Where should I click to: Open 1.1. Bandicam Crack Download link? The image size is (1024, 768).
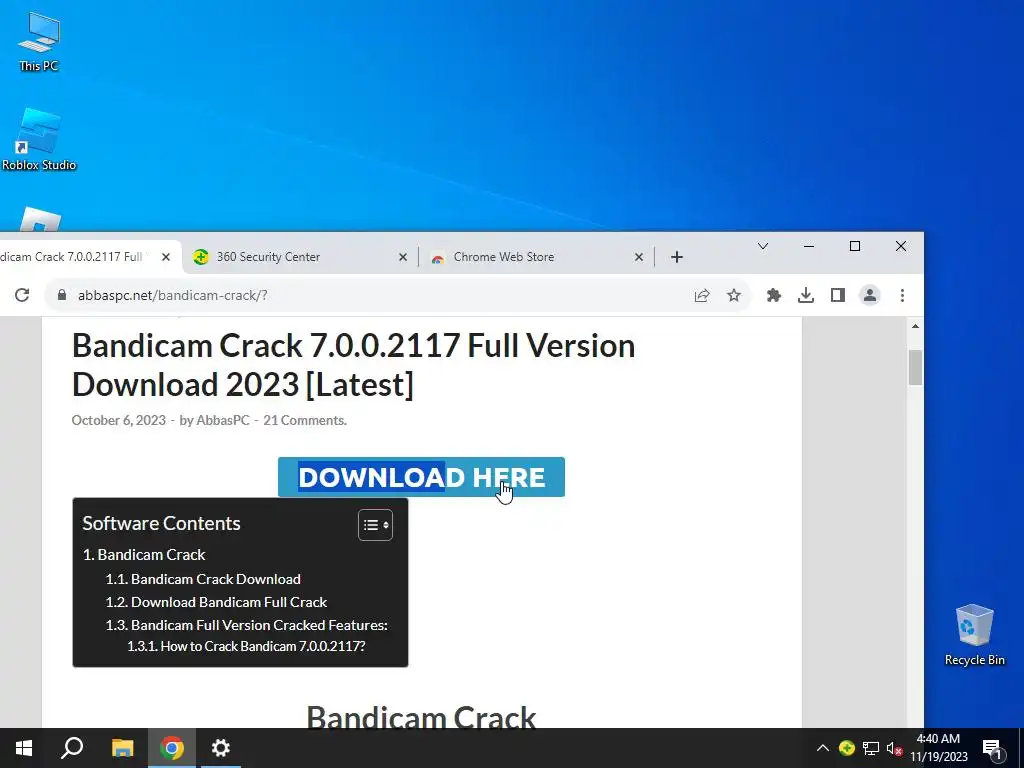[x=203, y=579]
